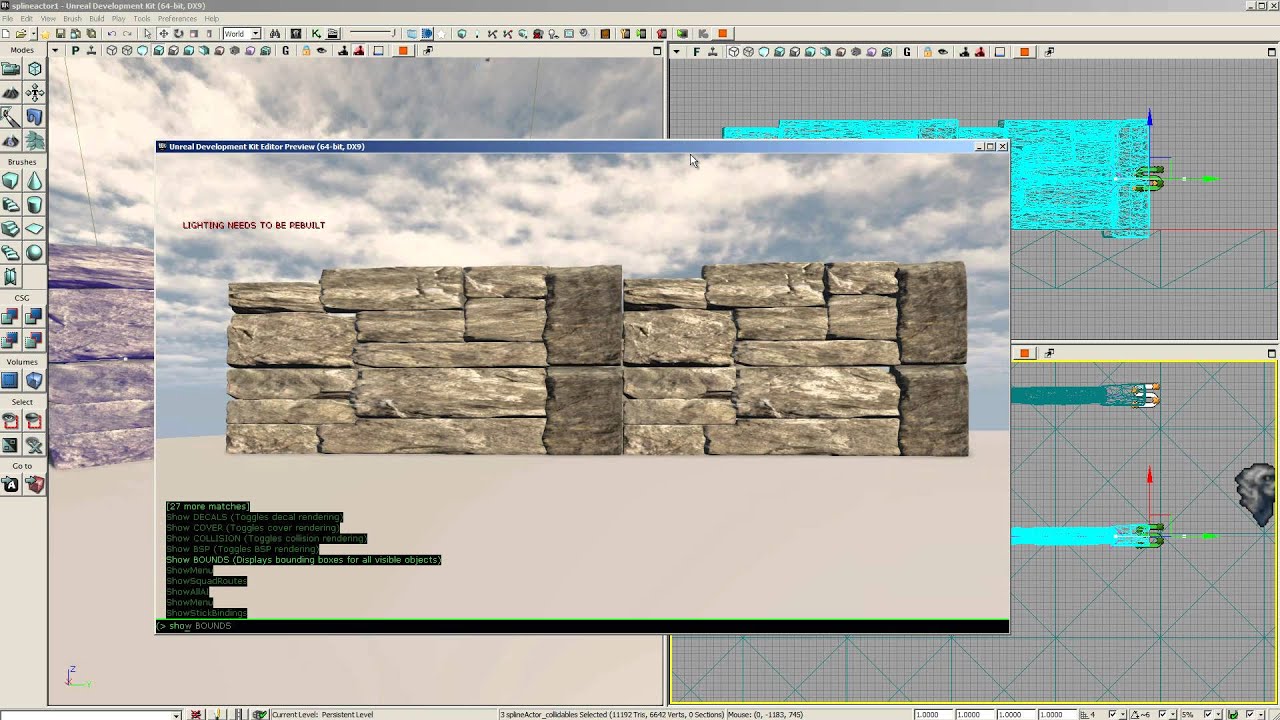Click Save level disk icon

tap(60, 33)
